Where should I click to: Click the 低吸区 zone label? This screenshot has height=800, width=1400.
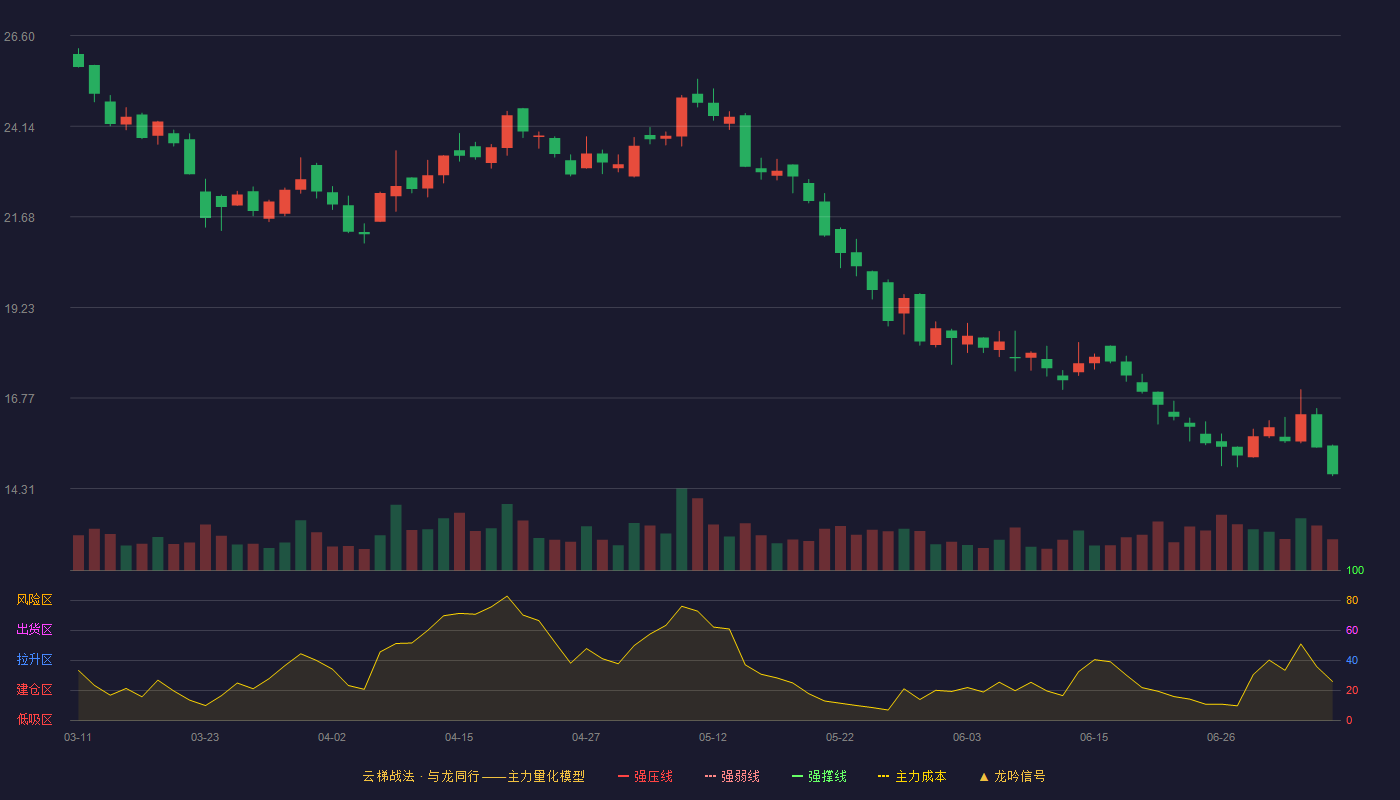(x=34, y=720)
